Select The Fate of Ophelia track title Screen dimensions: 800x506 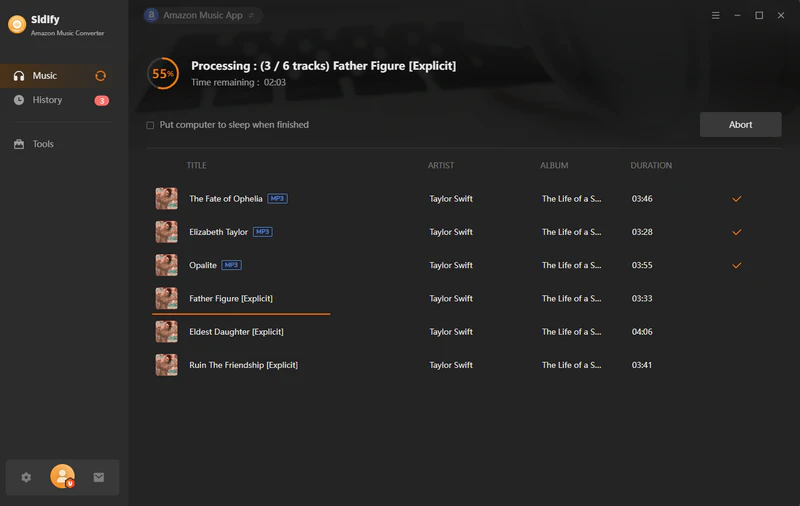[x=226, y=199]
